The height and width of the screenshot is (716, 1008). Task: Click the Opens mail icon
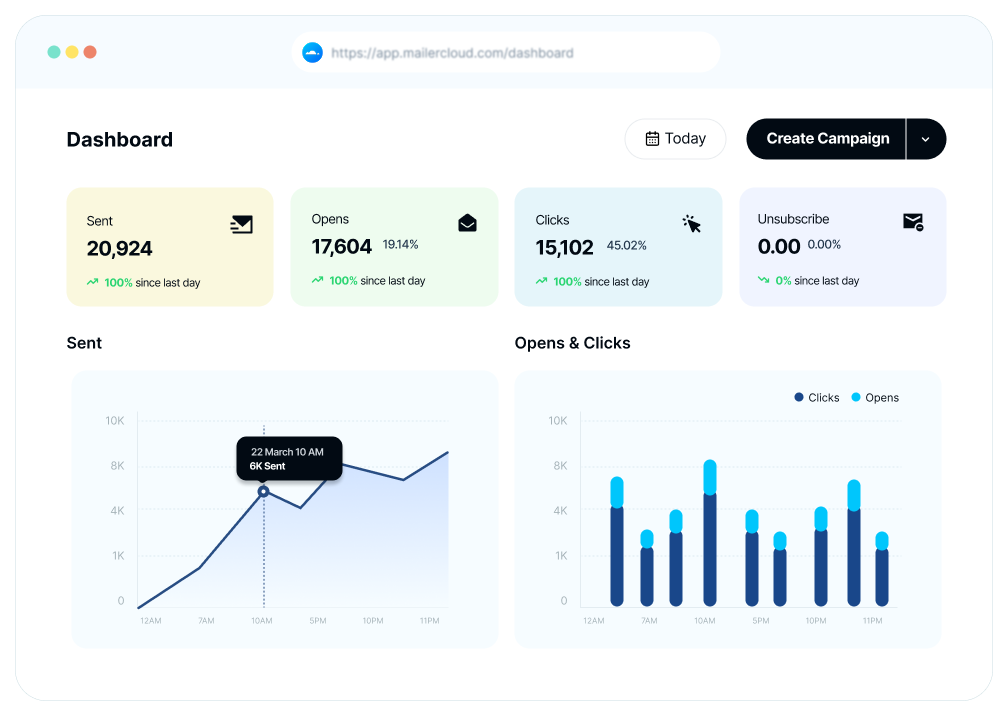tap(466, 223)
